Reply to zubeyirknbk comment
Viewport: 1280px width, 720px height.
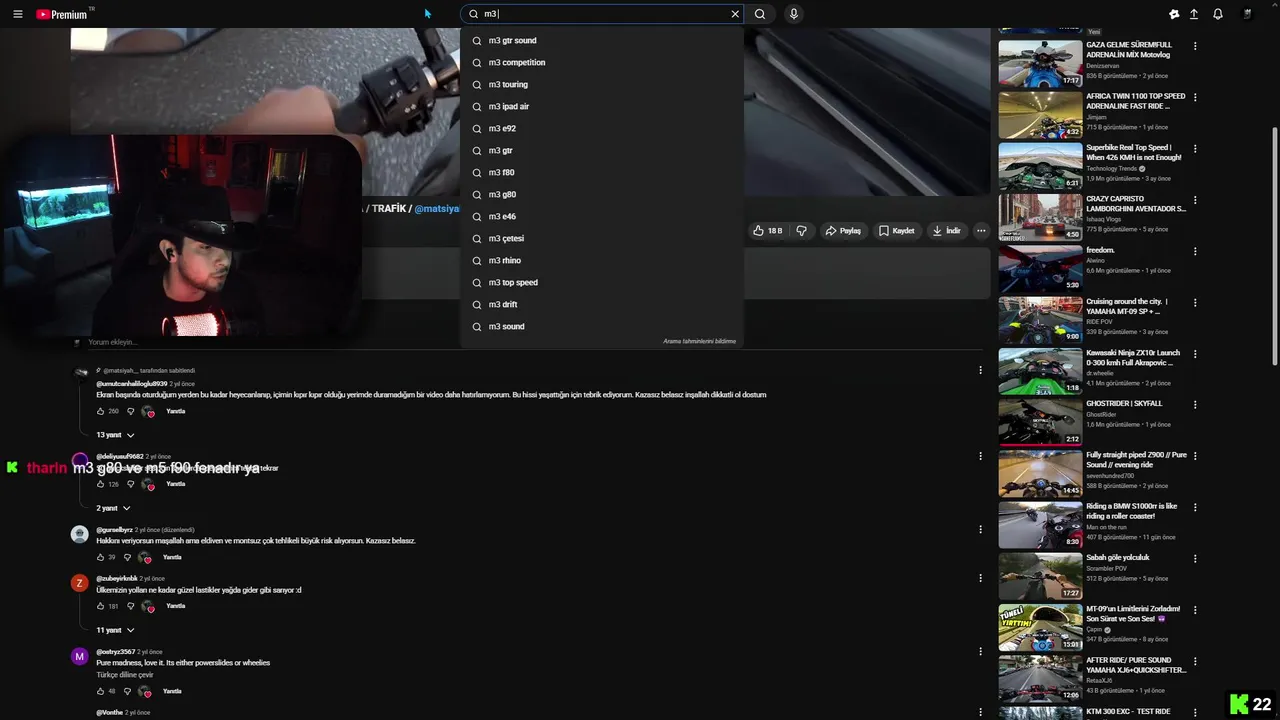(175, 606)
